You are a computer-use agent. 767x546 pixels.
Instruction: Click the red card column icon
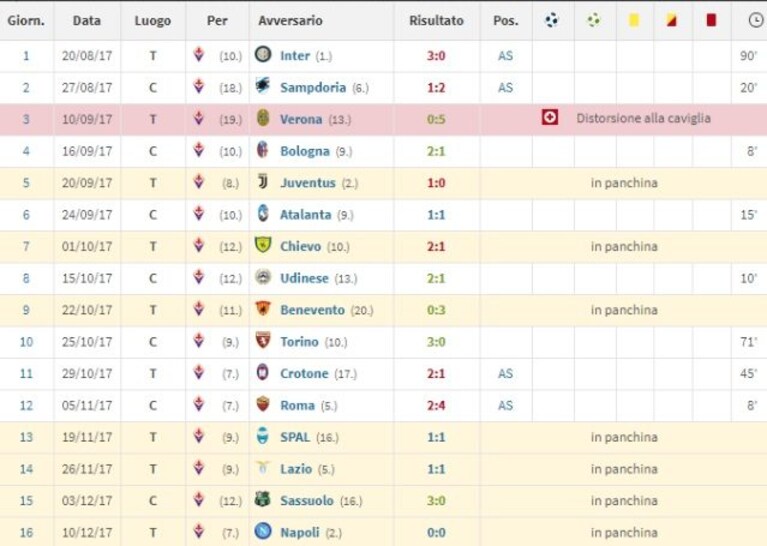711,20
